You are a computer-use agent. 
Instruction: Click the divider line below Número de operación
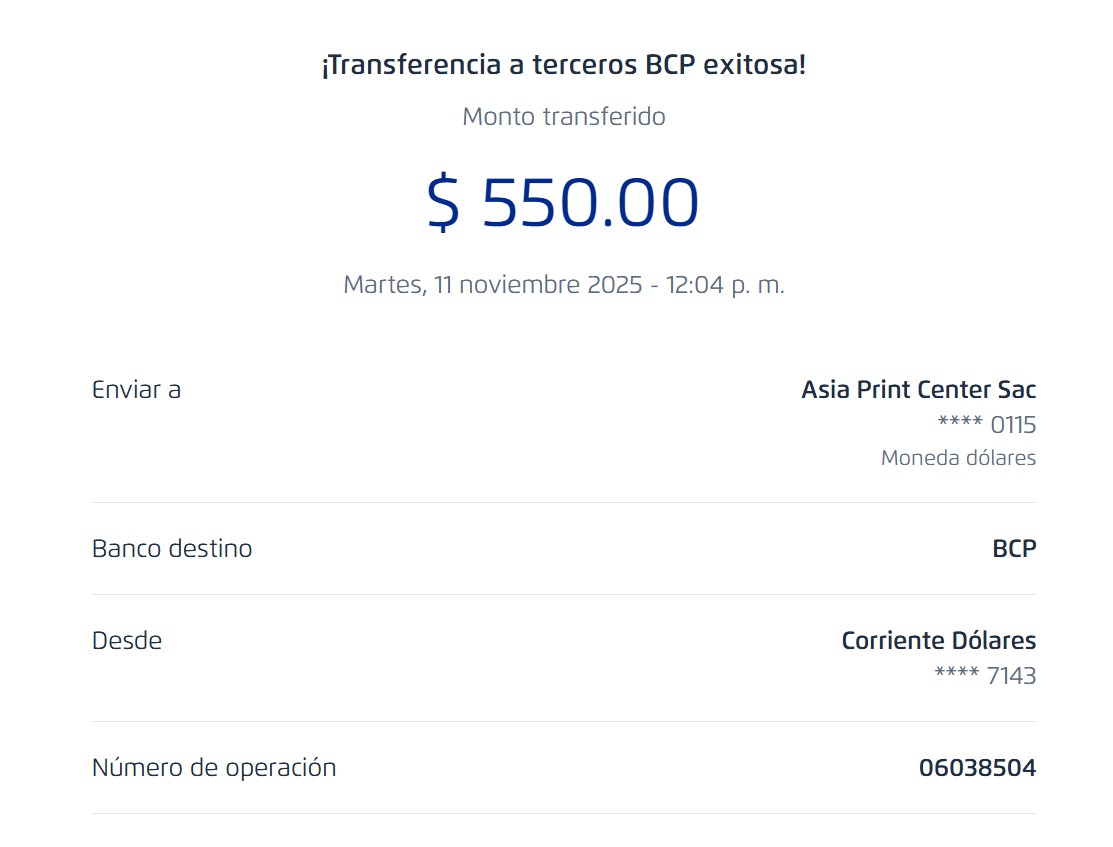564,813
